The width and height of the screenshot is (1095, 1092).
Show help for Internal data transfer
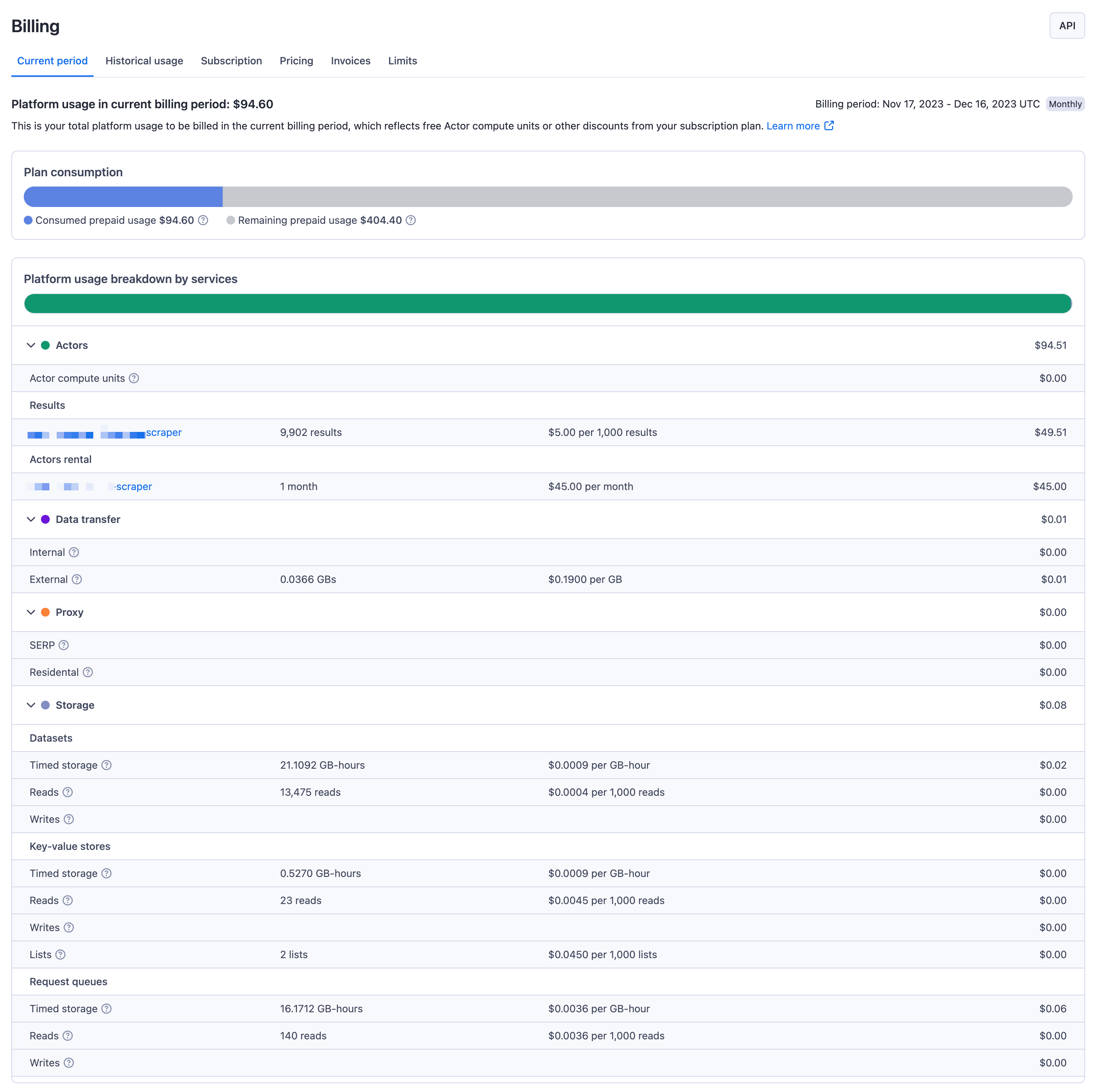pos(74,552)
